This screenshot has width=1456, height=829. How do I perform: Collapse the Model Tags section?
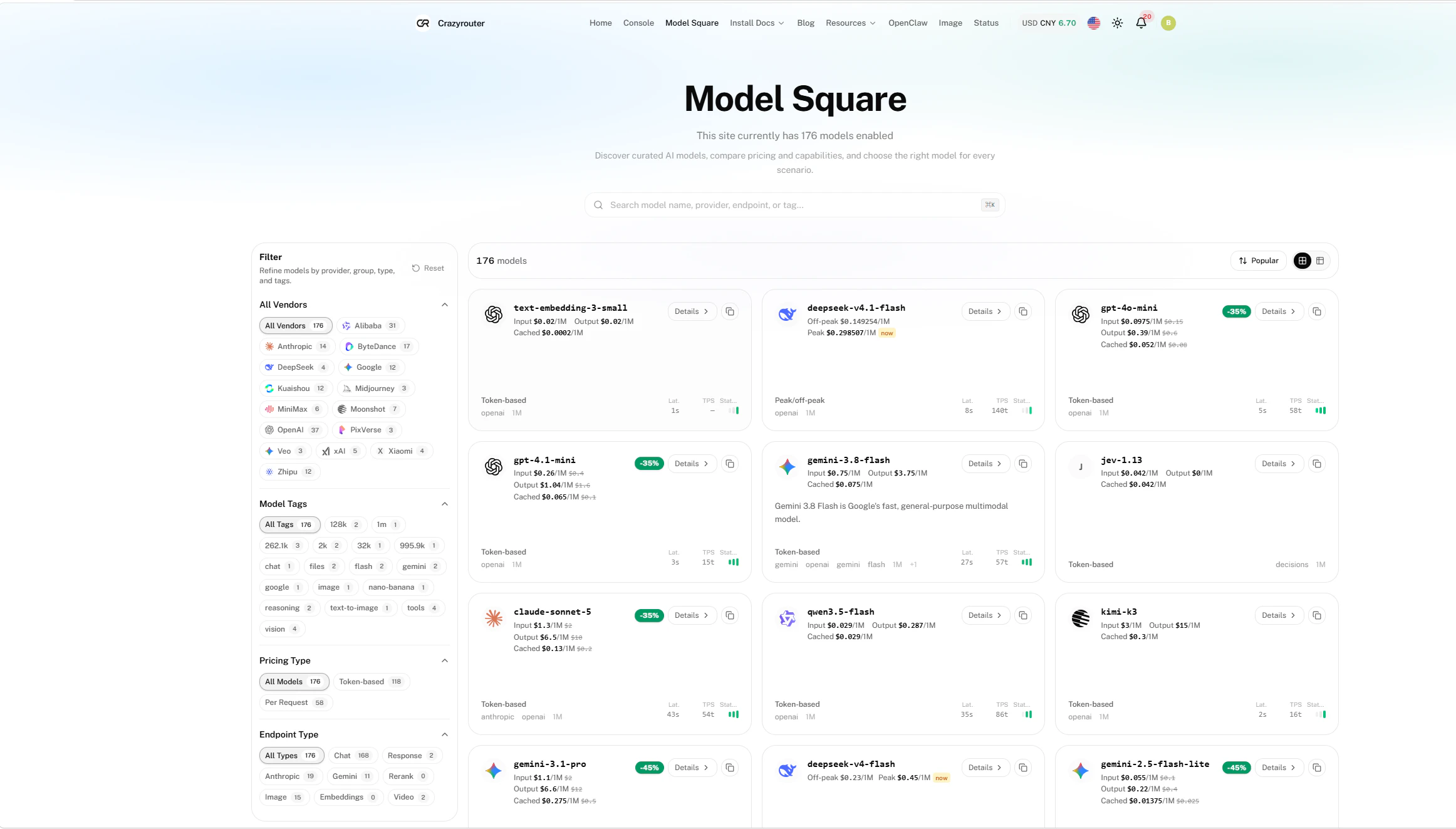point(445,504)
